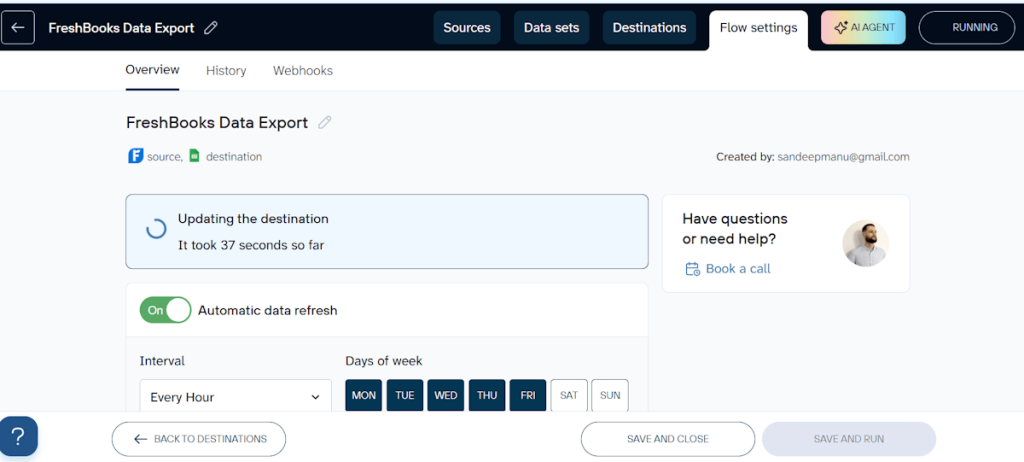Viewport: 1024px width, 462px height.
Task: Switch to the History tab
Action: pos(226,71)
